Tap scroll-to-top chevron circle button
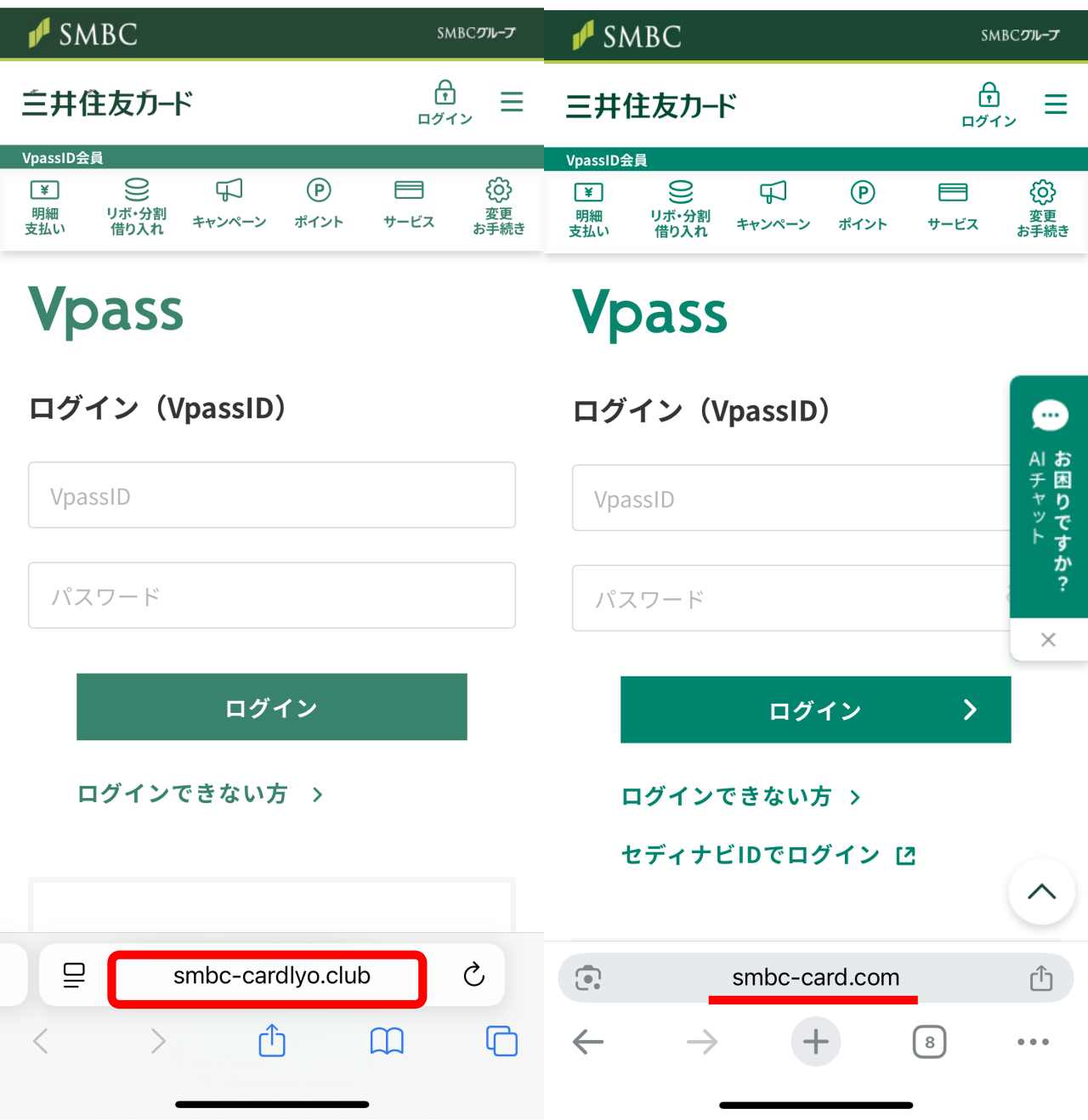Image resolution: width=1088 pixels, height=1120 pixels. (1041, 891)
